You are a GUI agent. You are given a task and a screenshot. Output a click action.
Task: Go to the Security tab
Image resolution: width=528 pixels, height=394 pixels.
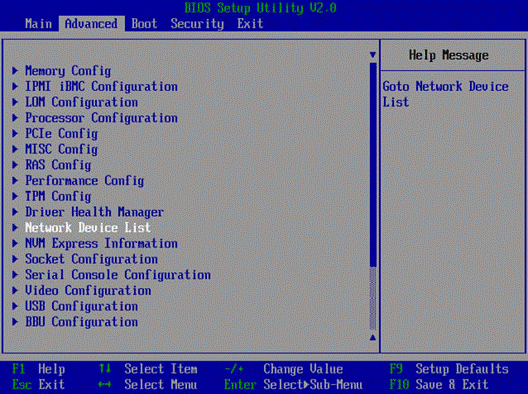pos(197,24)
